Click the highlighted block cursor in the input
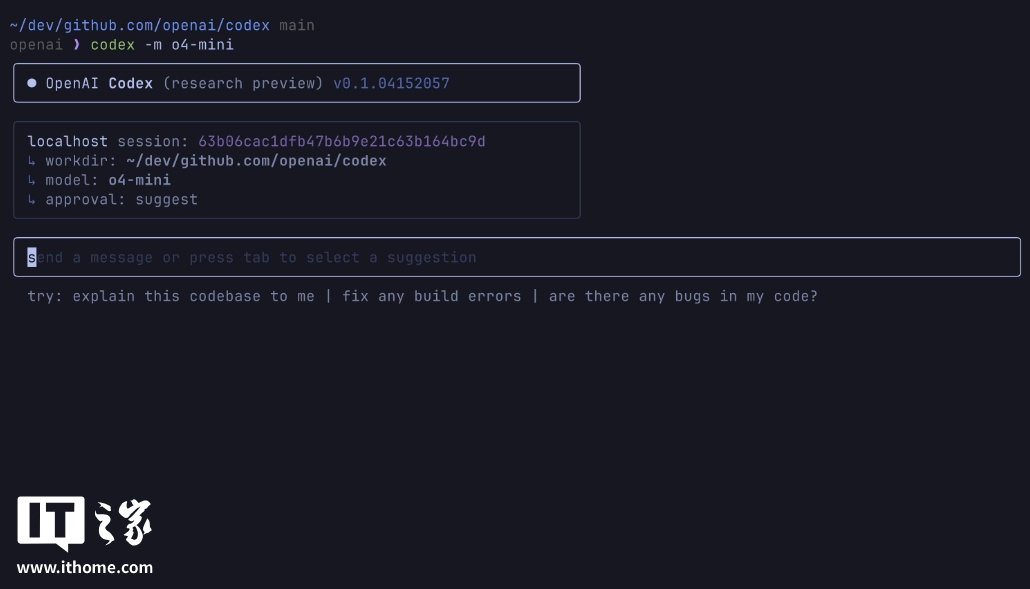 coord(32,257)
